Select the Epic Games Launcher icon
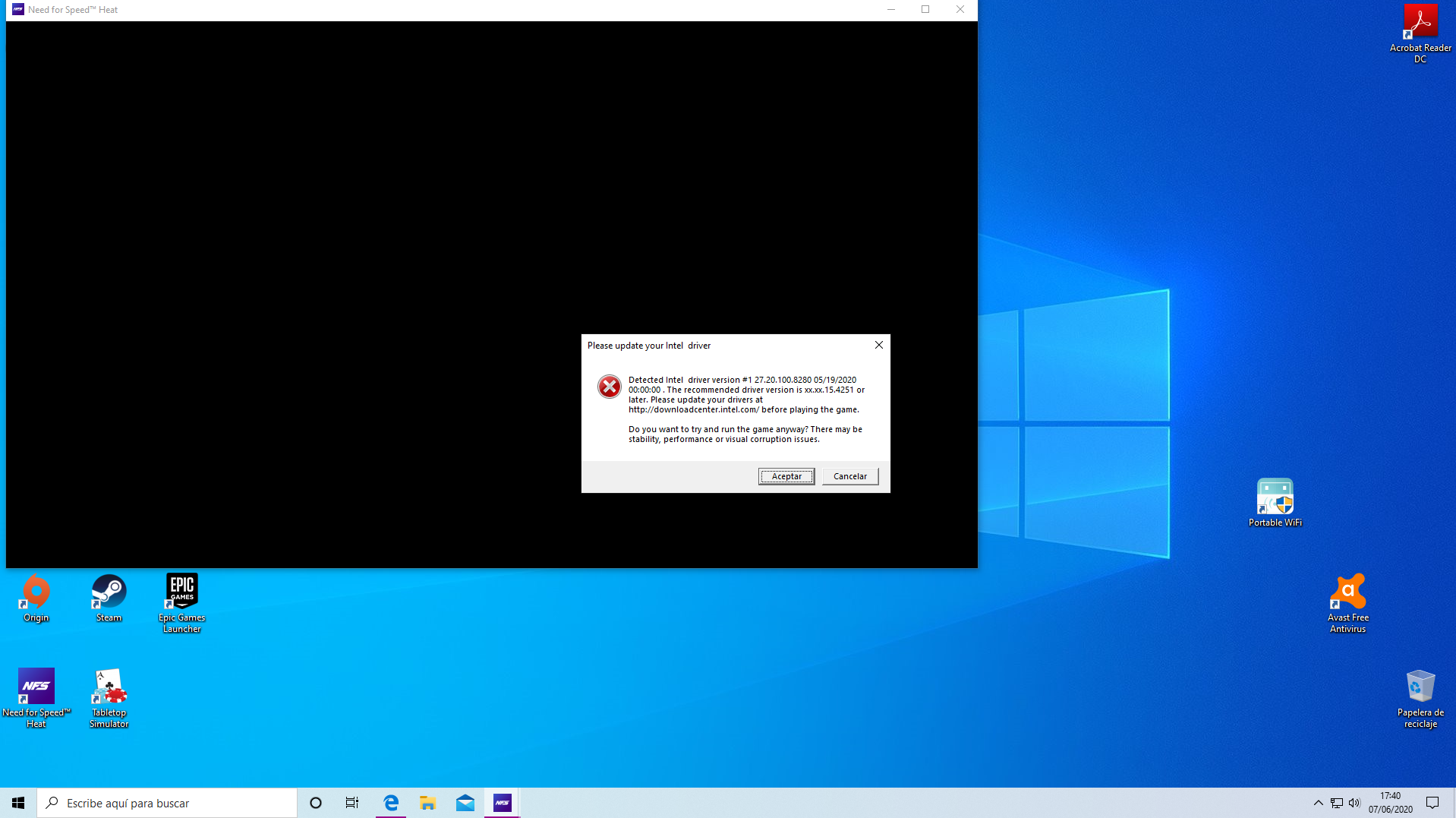This screenshot has width=1456, height=818. click(x=181, y=602)
